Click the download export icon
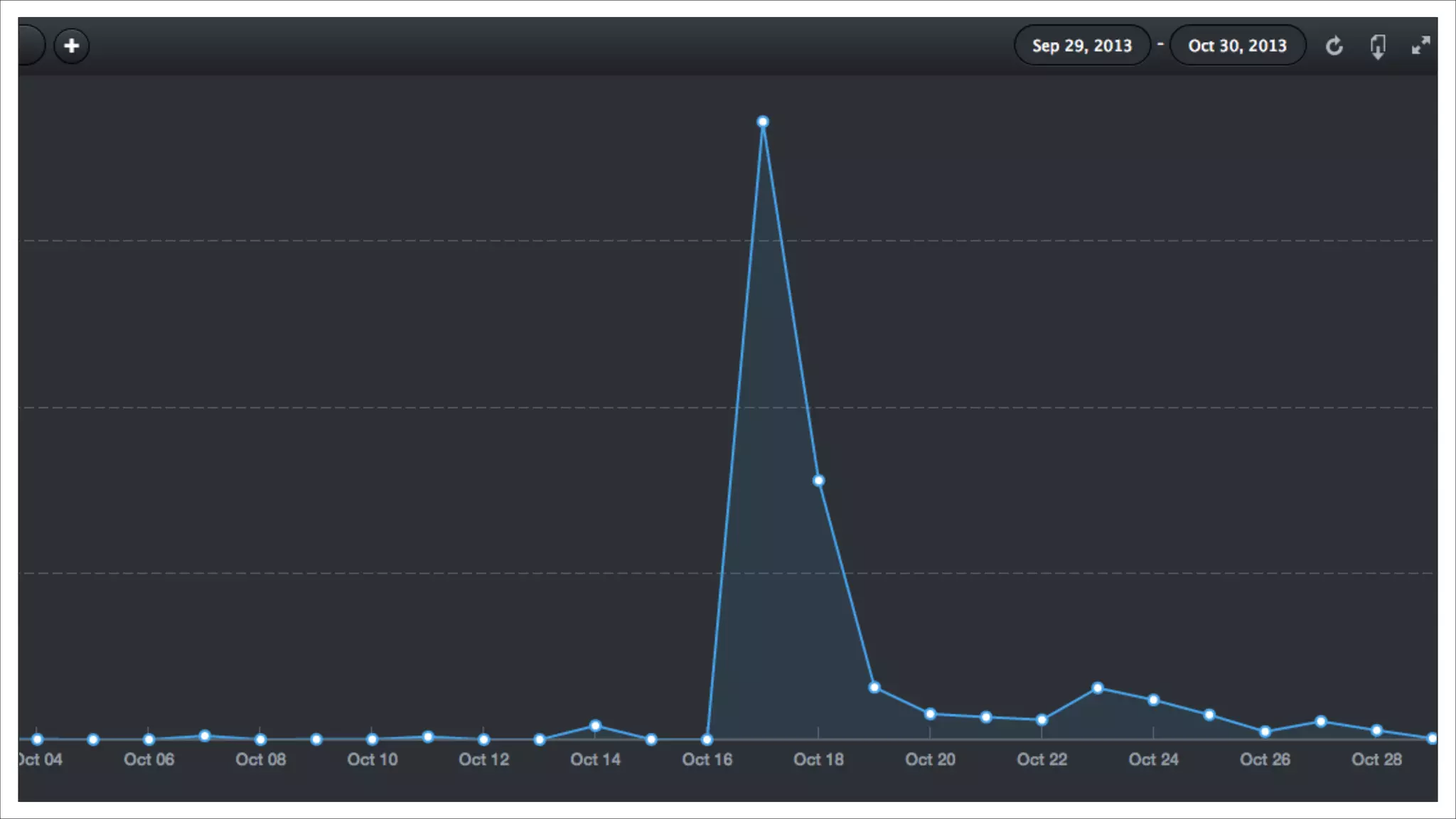 (1378, 46)
